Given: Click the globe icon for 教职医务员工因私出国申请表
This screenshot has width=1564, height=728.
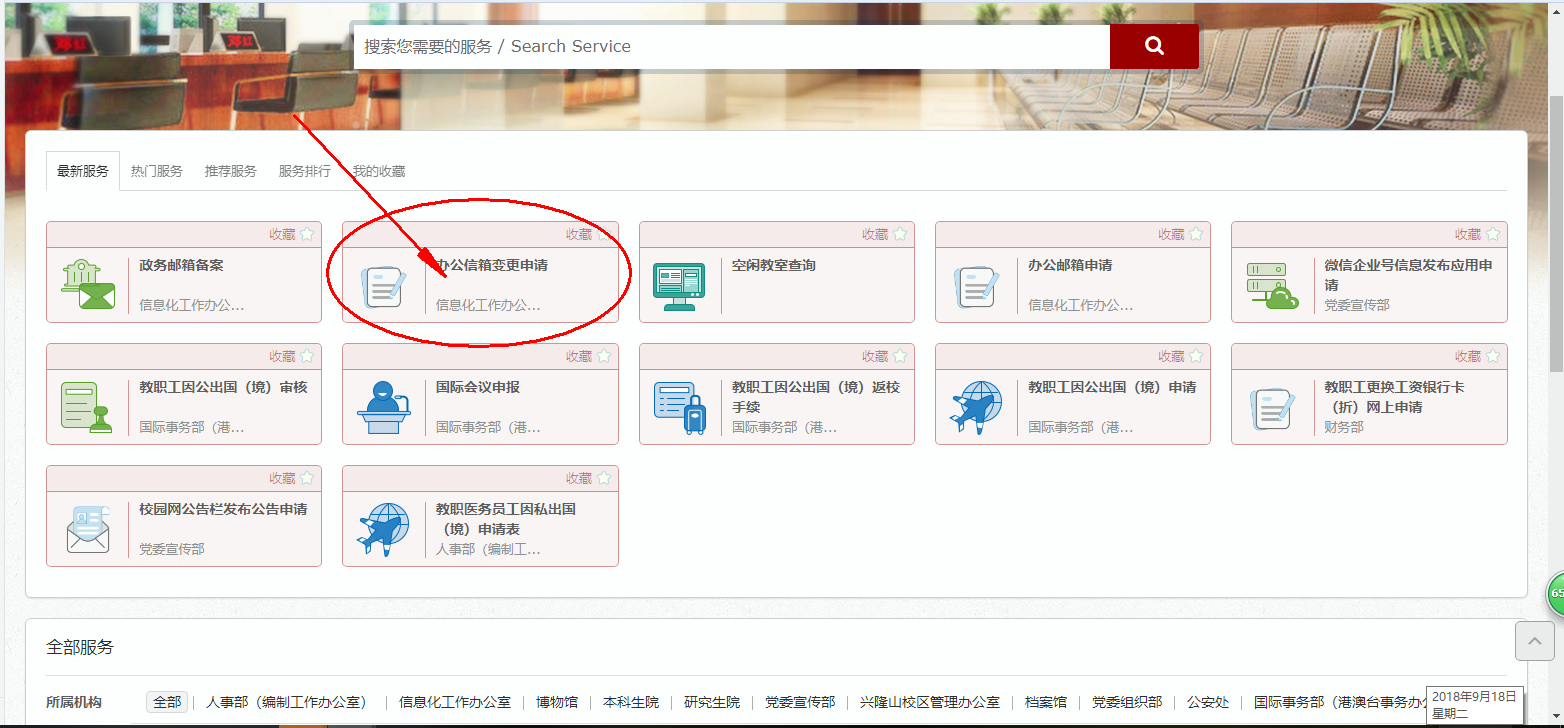Looking at the screenshot, I should click(x=384, y=529).
